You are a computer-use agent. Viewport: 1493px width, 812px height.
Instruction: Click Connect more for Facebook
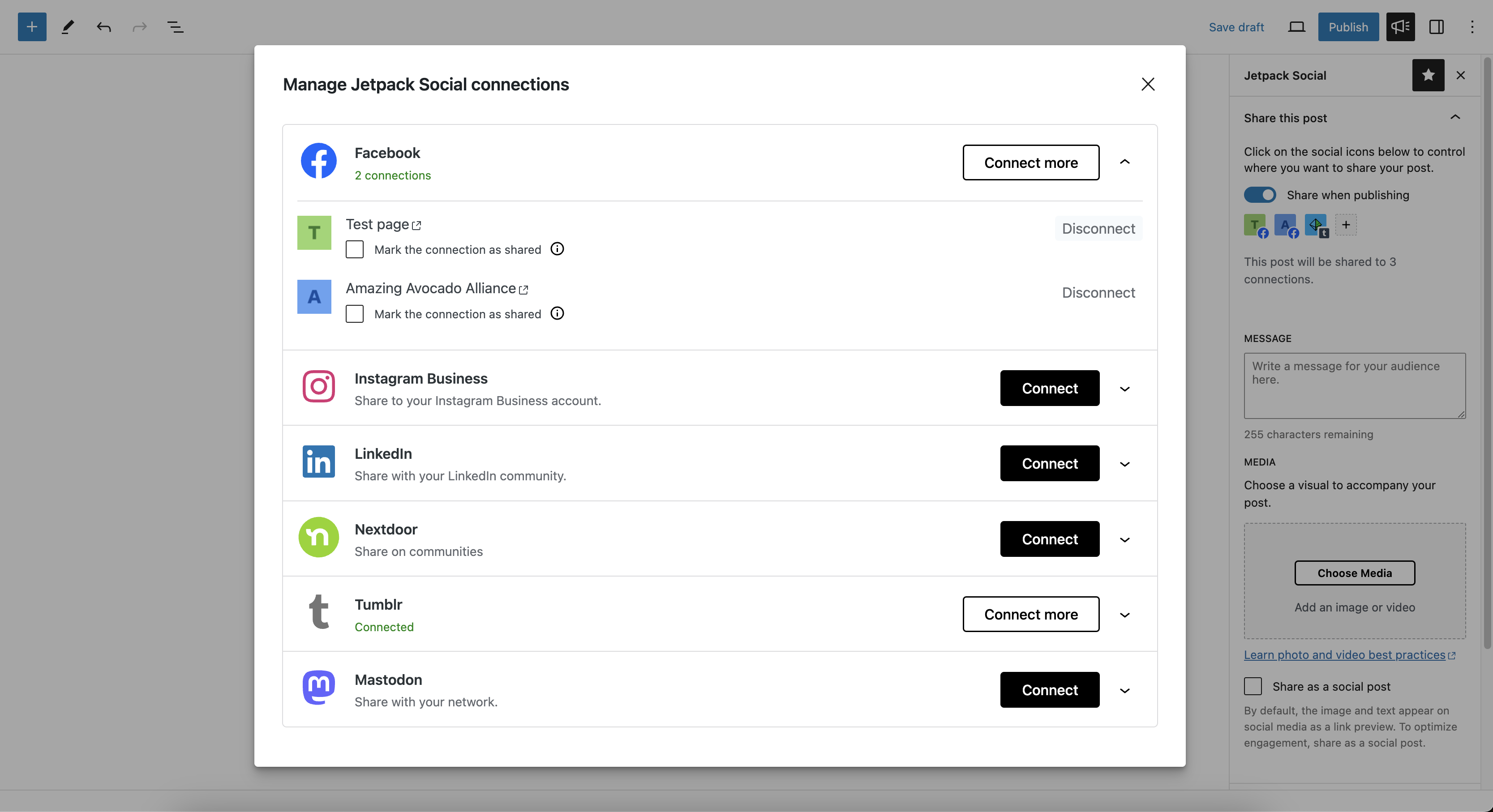(1030, 162)
